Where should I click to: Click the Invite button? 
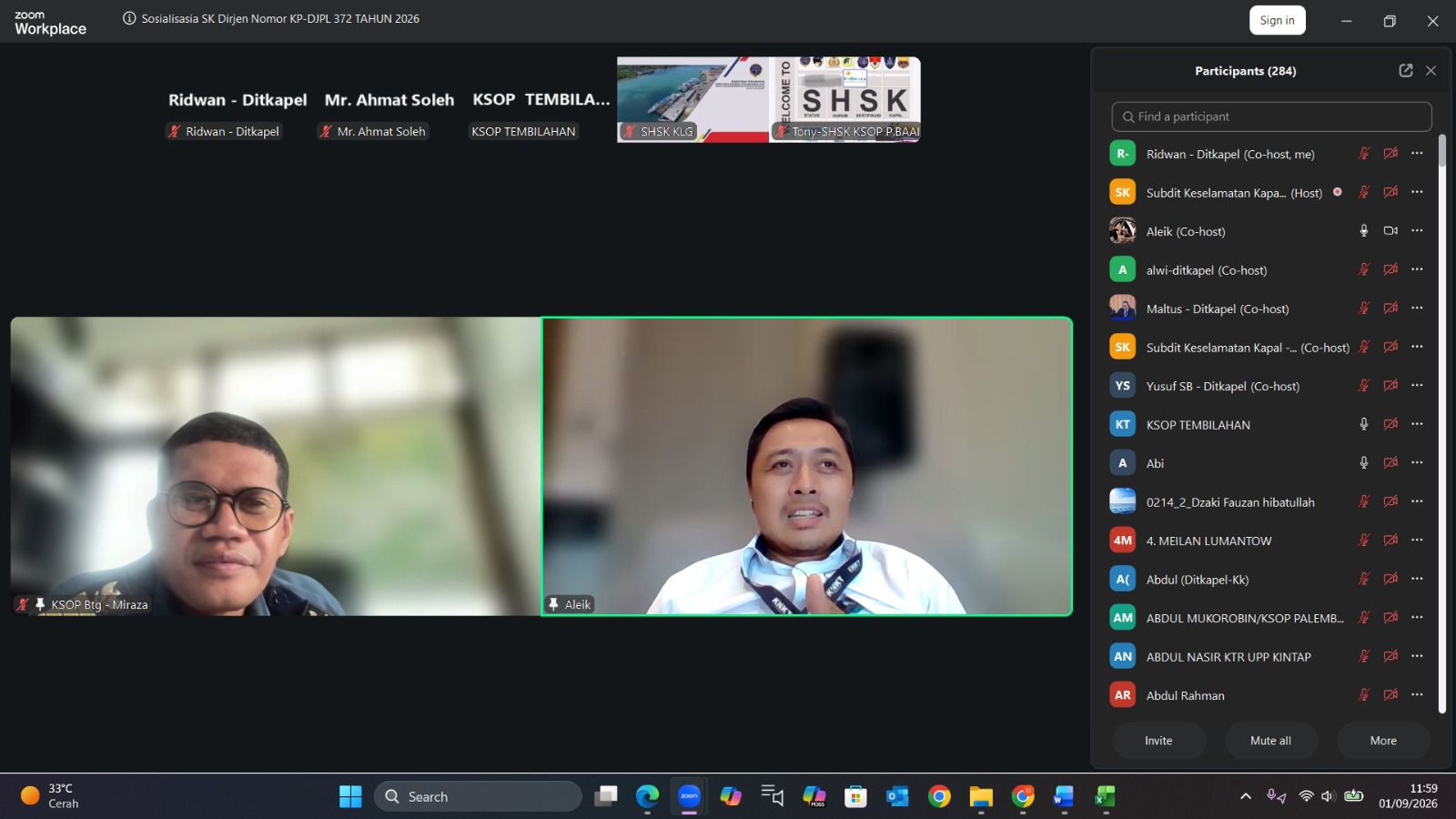1158,741
